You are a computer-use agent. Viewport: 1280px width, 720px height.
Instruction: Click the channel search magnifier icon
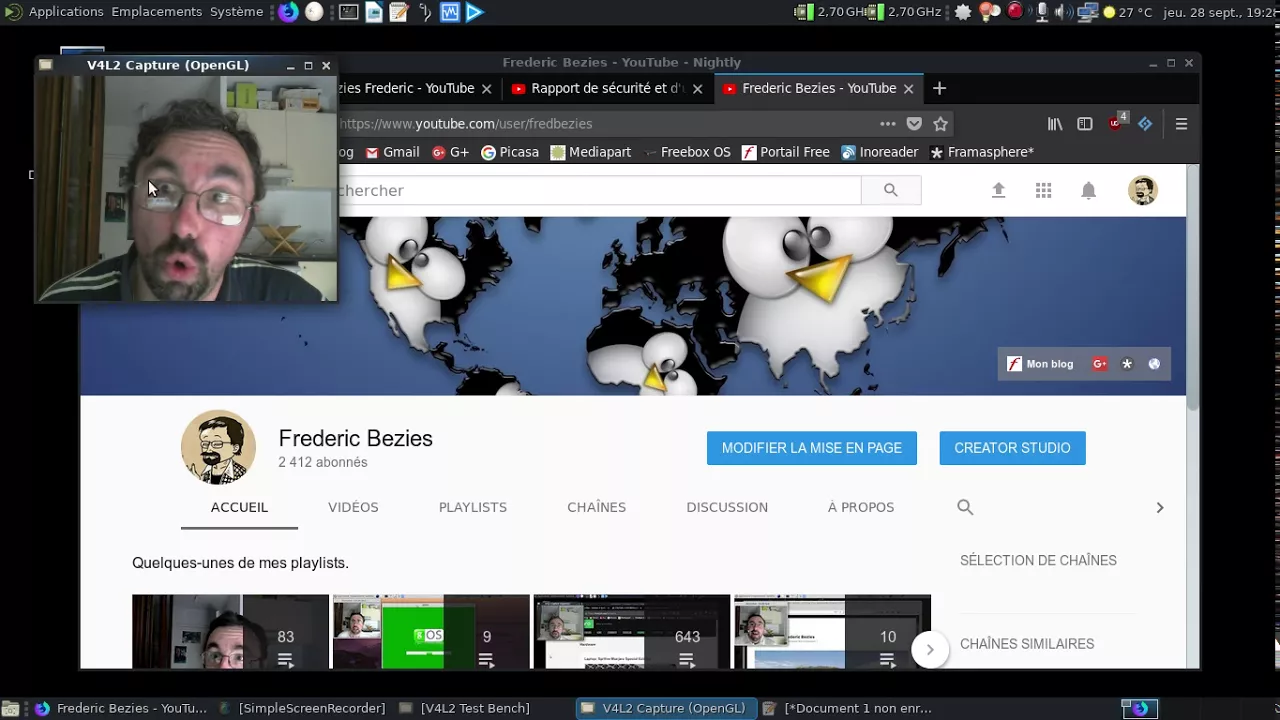click(965, 507)
